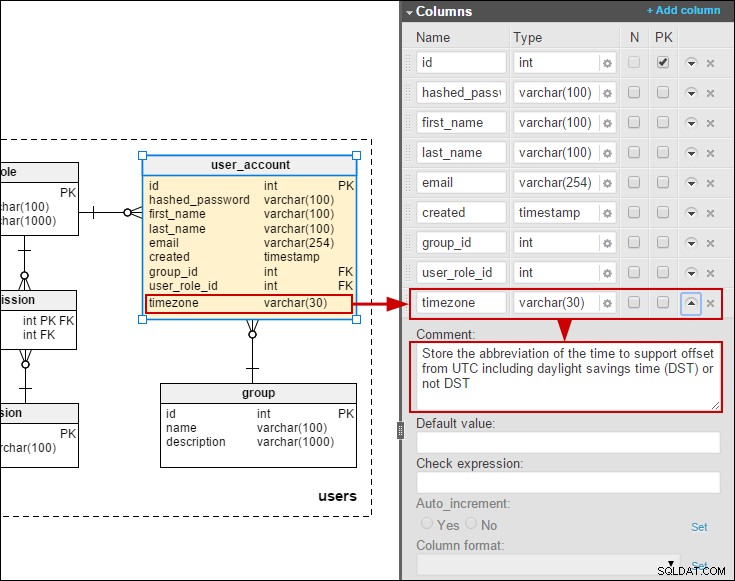
Task: Expand details for first_name column
Action: click(691, 123)
